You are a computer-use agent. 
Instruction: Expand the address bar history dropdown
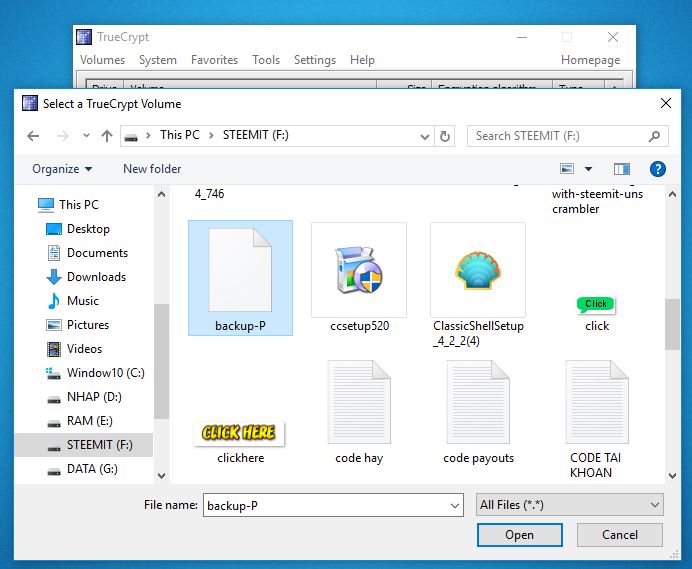(x=425, y=136)
